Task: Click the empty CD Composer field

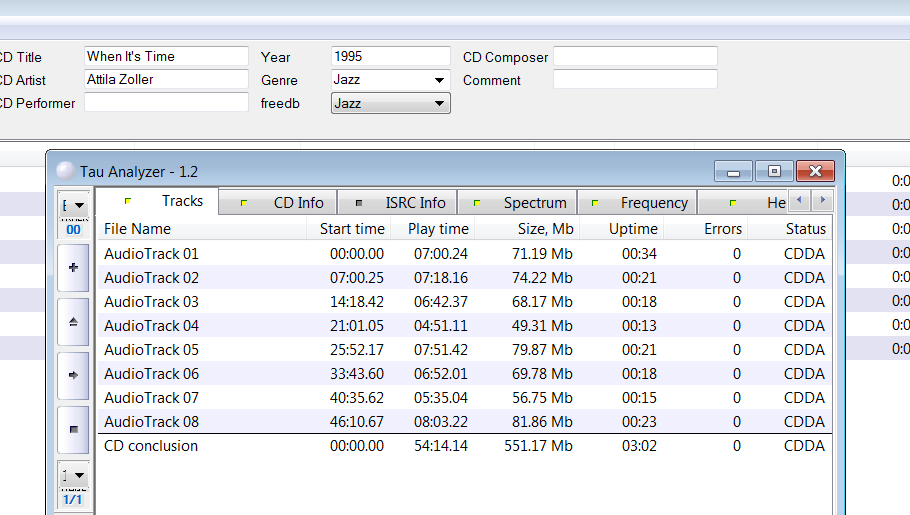Action: (635, 56)
